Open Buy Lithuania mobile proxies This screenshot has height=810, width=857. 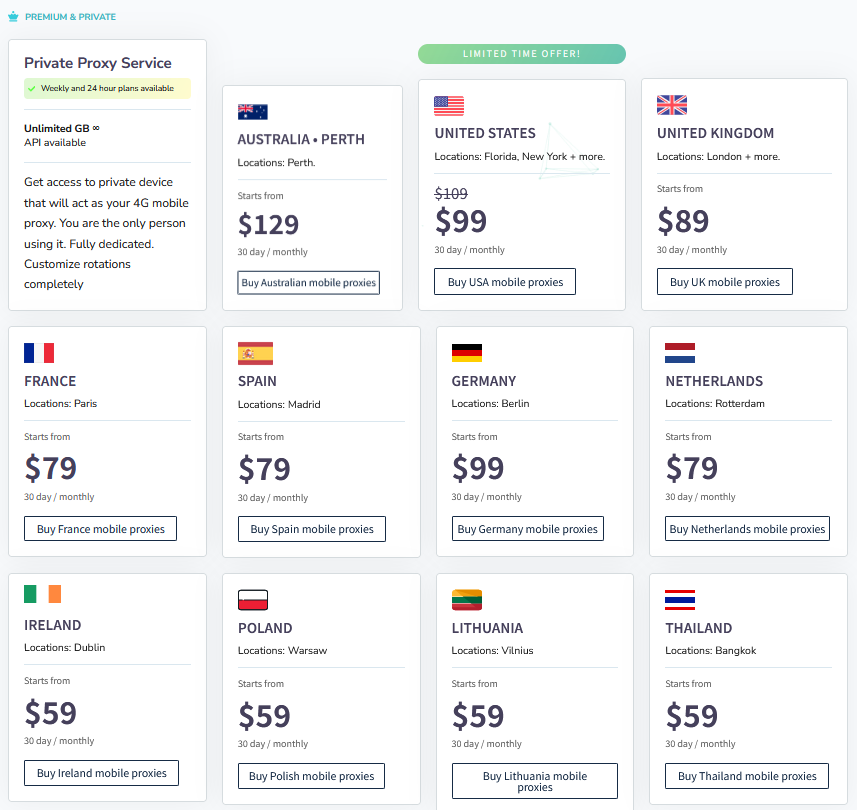click(535, 781)
